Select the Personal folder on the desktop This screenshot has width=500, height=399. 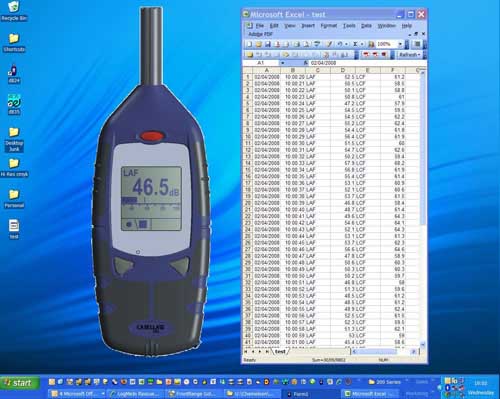(x=14, y=199)
